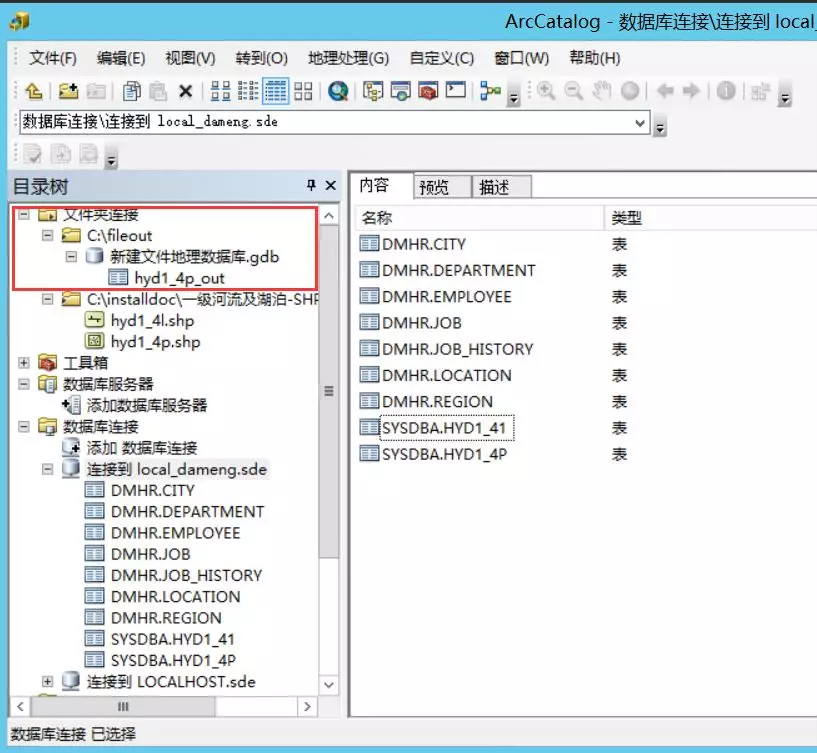Toggle Catalog Tree window icon
Screen dimensions: 817x753
click(x=373, y=91)
